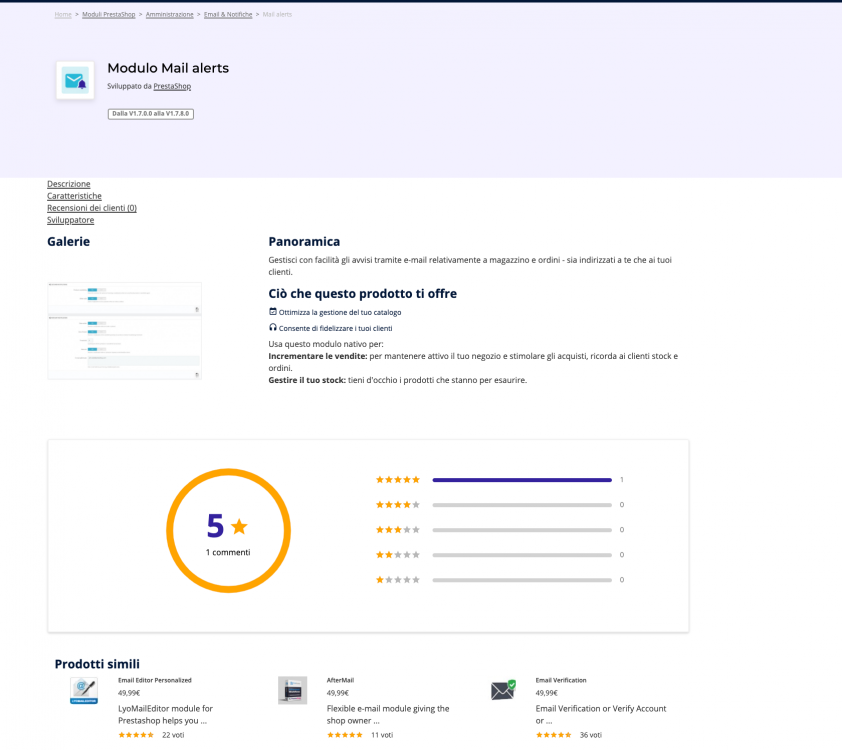Visit the PrestaShop developer link
This screenshot has height=750, width=842.
172,86
